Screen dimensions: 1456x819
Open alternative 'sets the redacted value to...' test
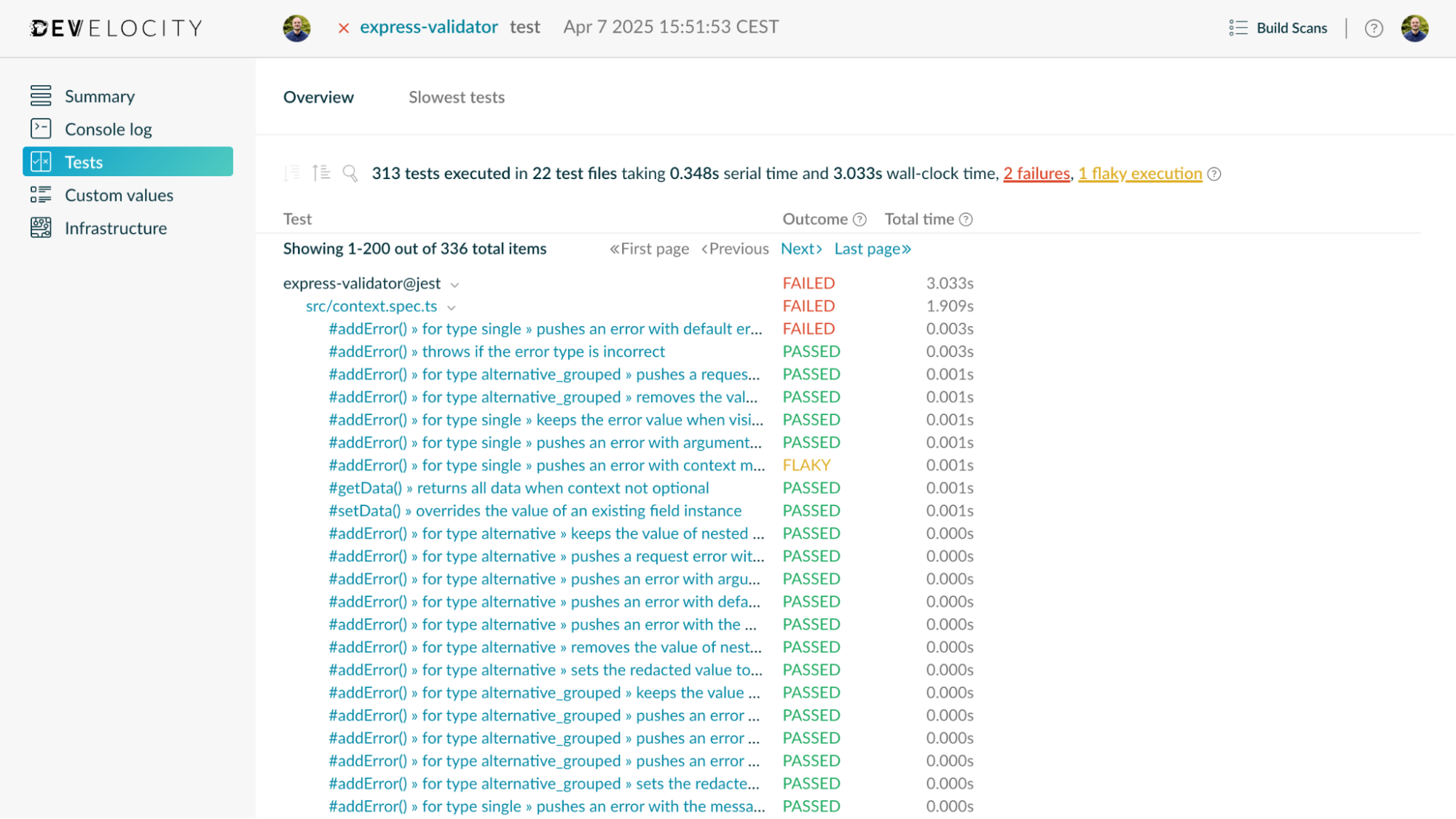click(546, 670)
